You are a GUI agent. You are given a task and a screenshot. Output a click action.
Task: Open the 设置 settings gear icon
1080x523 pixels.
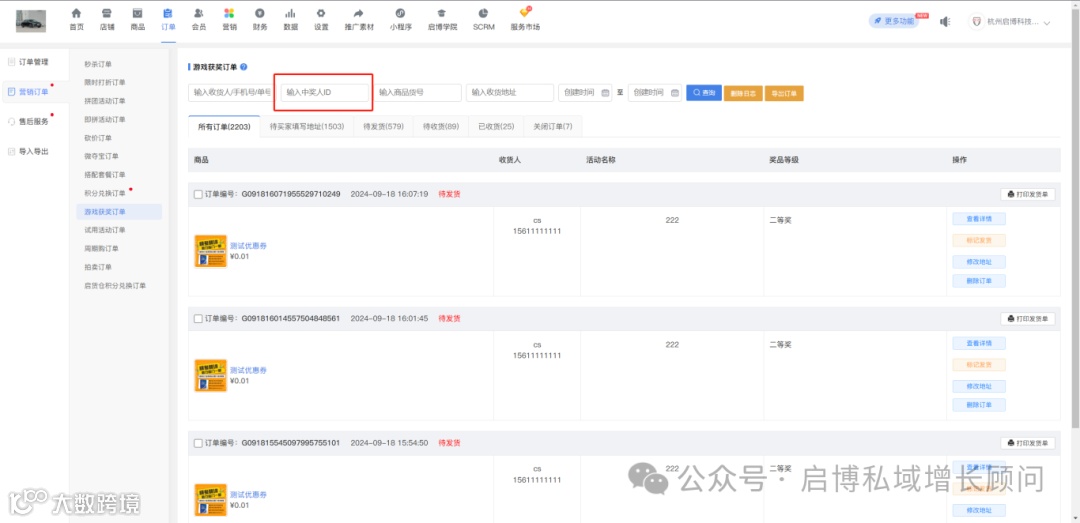coord(321,13)
